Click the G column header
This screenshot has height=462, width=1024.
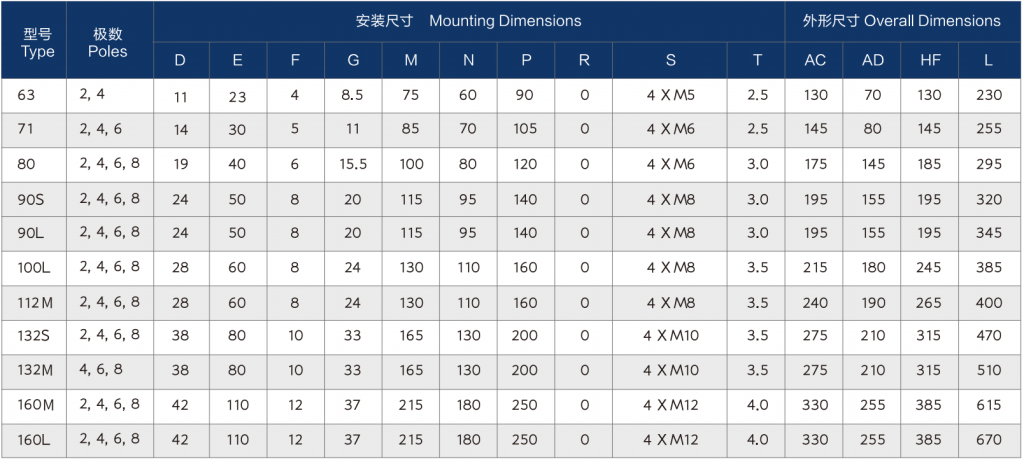353,60
